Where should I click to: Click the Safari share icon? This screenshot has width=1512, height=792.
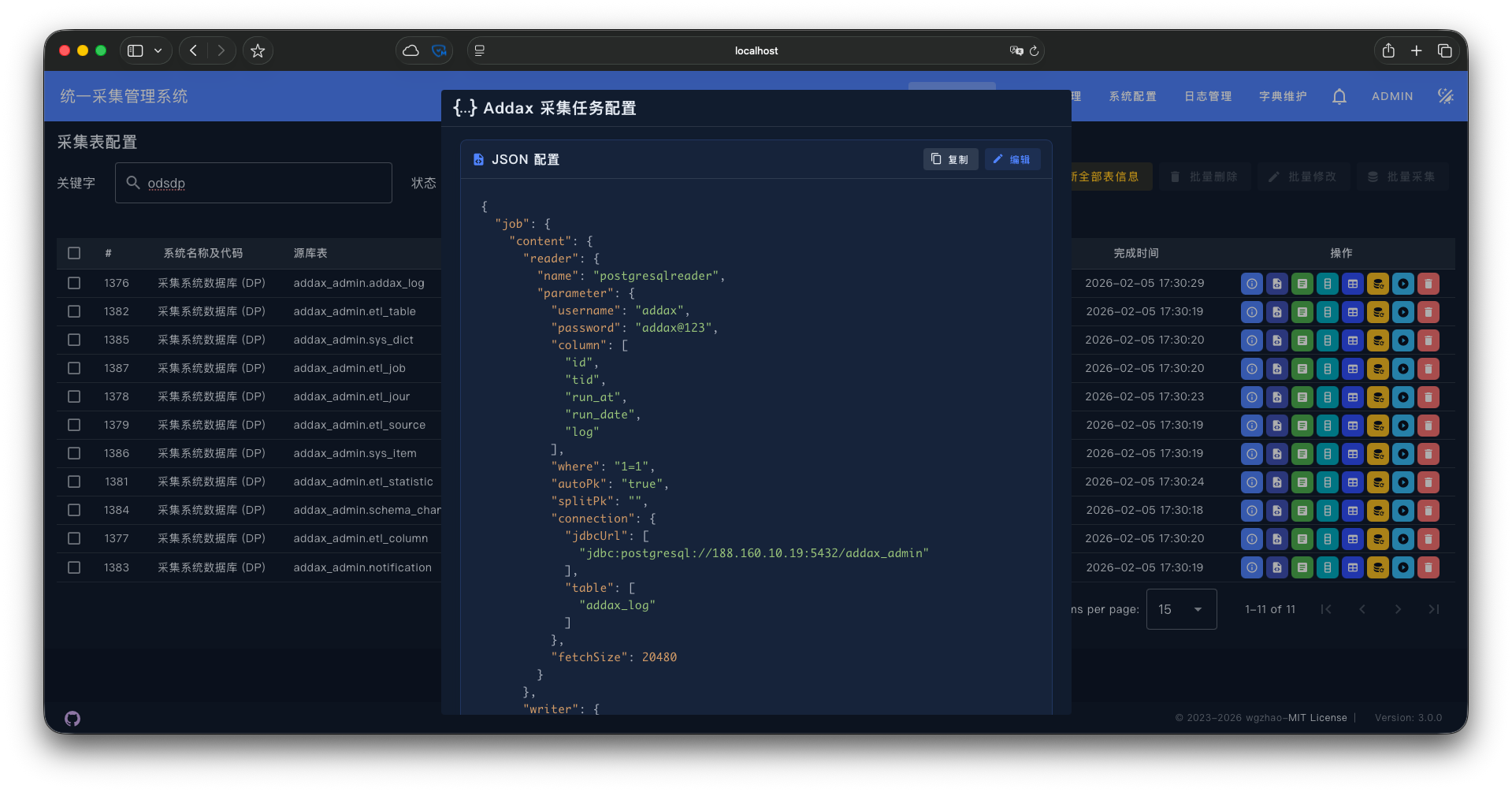(1388, 50)
